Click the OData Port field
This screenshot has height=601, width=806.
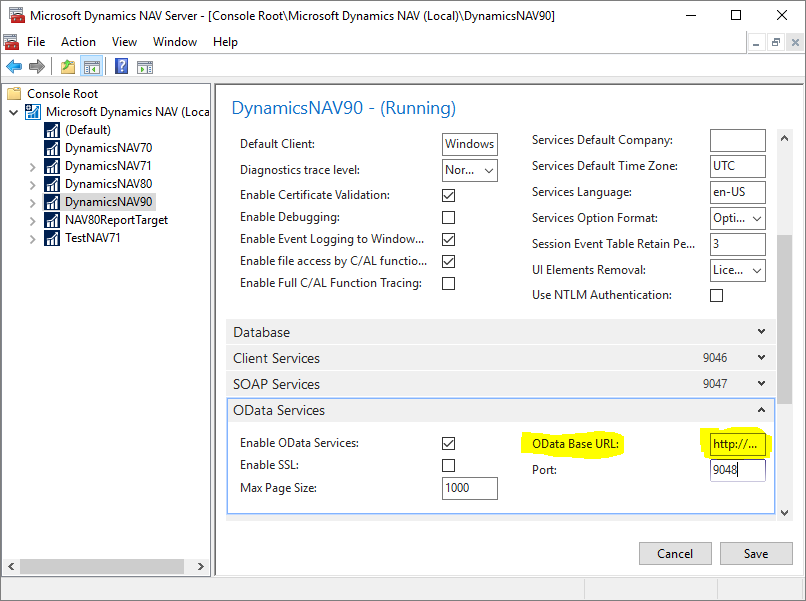(738, 470)
